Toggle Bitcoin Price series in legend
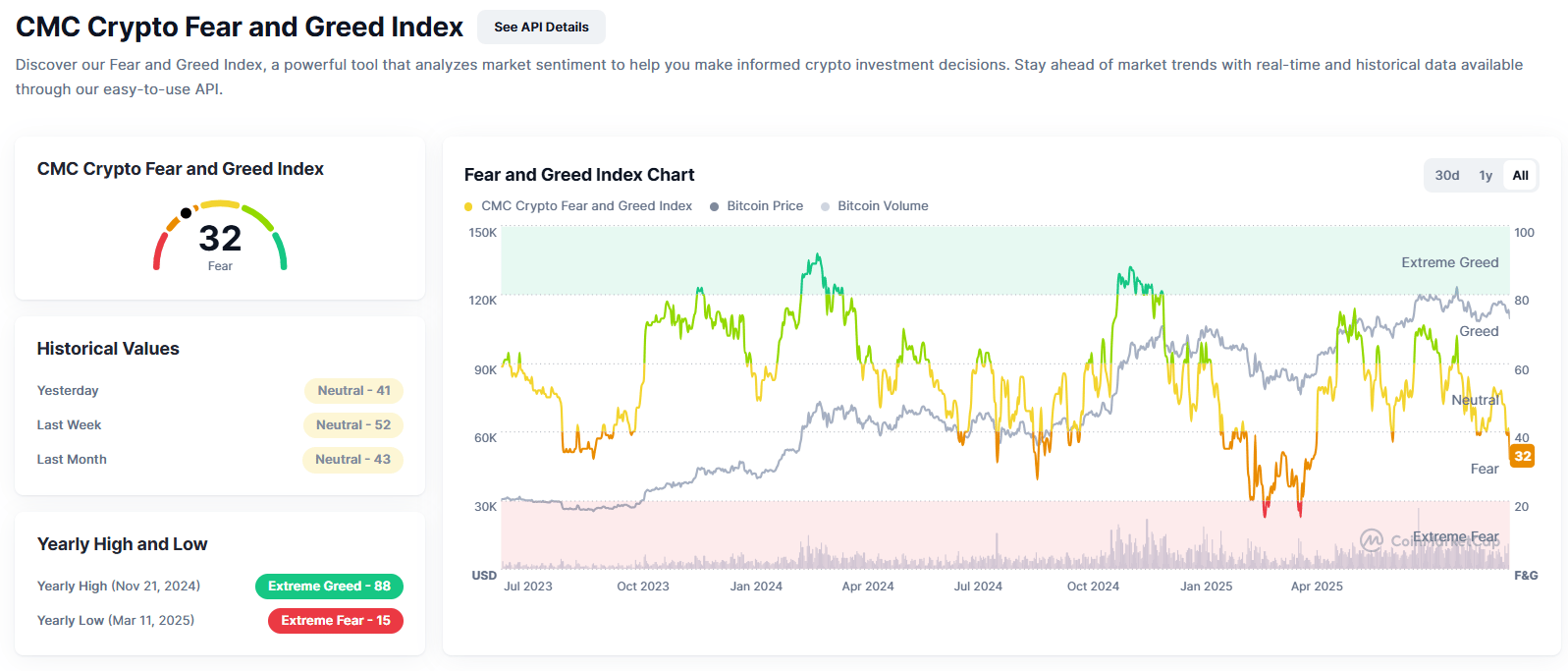This screenshot has height=671, width=1568. [765, 206]
